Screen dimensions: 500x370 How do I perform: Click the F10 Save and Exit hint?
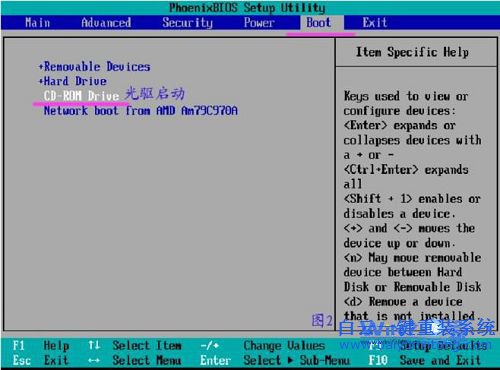pyautogui.click(x=424, y=360)
